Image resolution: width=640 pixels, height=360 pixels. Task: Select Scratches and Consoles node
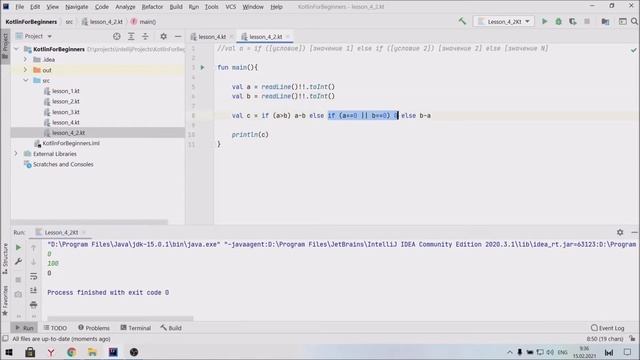[63, 164]
